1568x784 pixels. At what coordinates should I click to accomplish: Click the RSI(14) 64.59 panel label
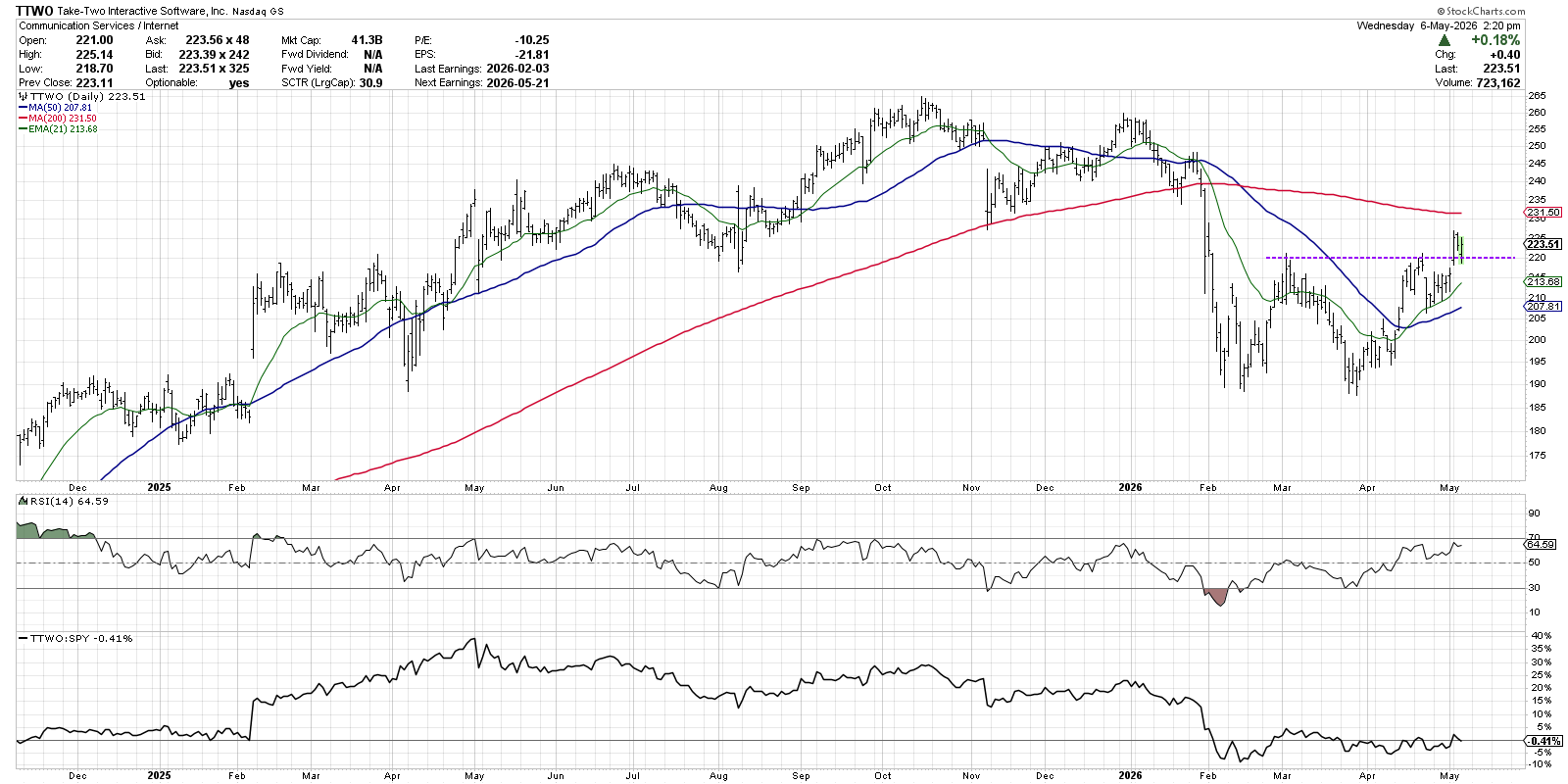(69, 501)
